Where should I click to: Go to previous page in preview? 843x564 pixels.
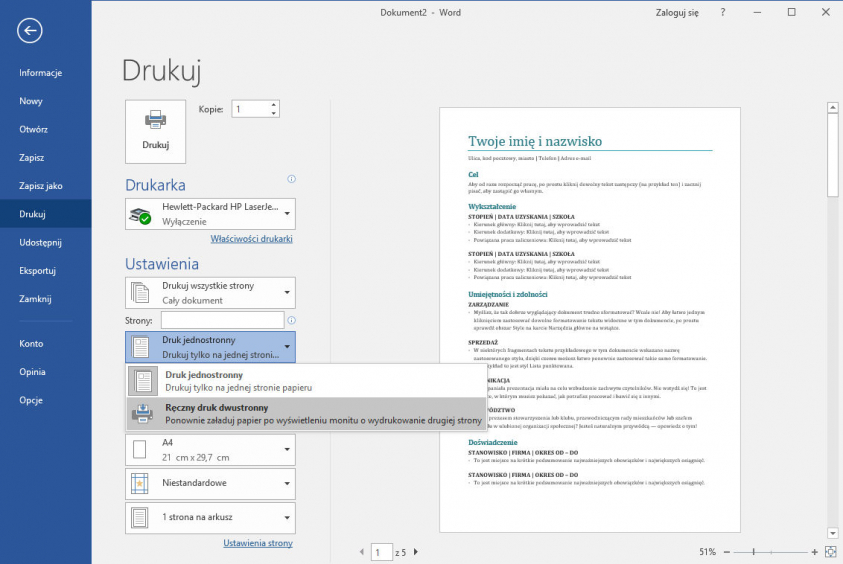point(361,552)
